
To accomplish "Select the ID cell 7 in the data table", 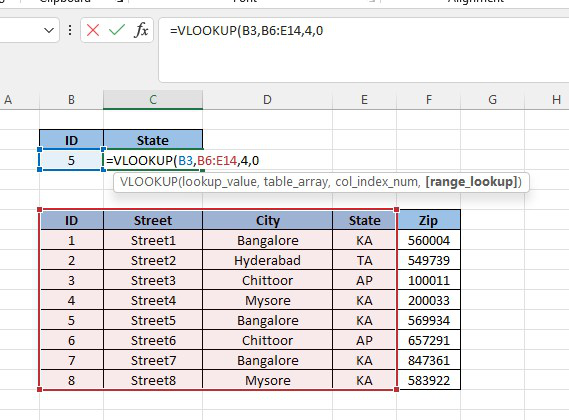I will tap(71, 360).
